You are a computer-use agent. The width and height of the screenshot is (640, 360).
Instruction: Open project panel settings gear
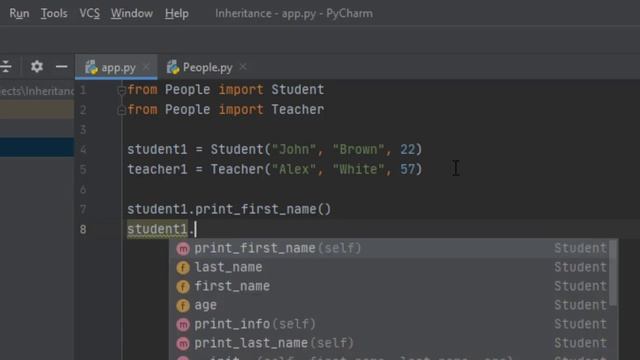coord(37,67)
